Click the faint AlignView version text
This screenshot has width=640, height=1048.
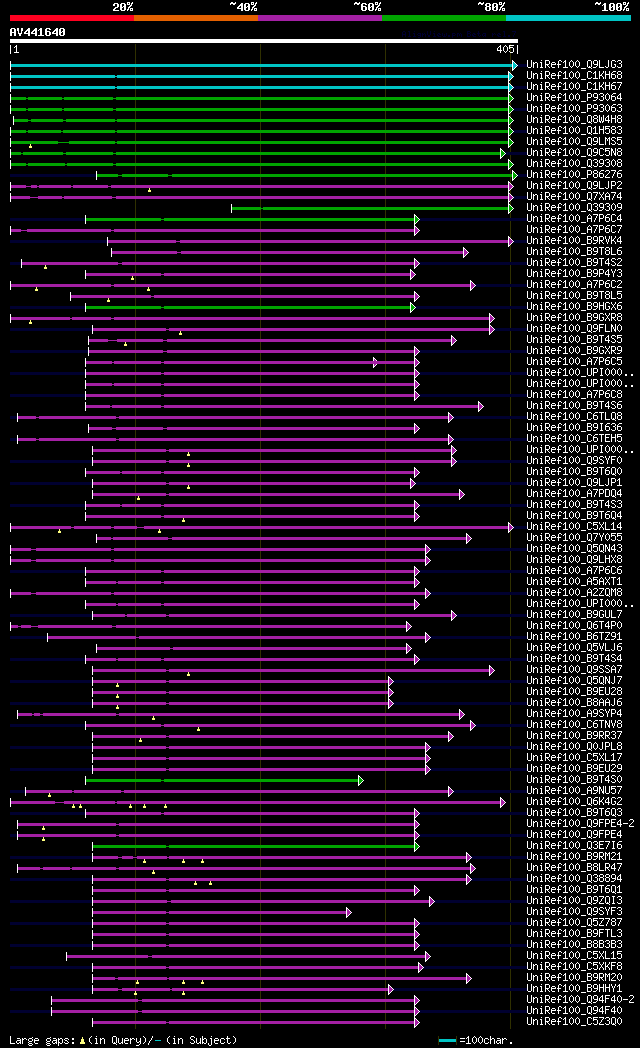point(459,33)
